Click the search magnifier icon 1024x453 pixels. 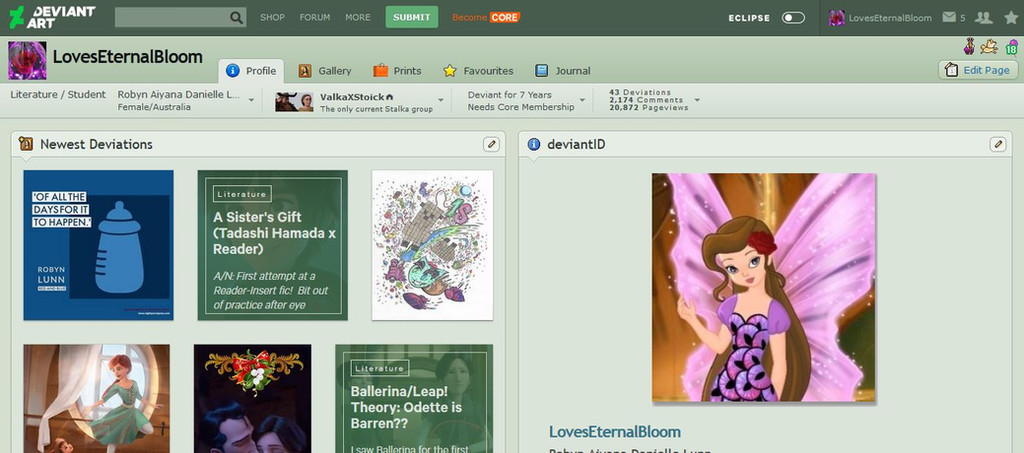[236, 18]
